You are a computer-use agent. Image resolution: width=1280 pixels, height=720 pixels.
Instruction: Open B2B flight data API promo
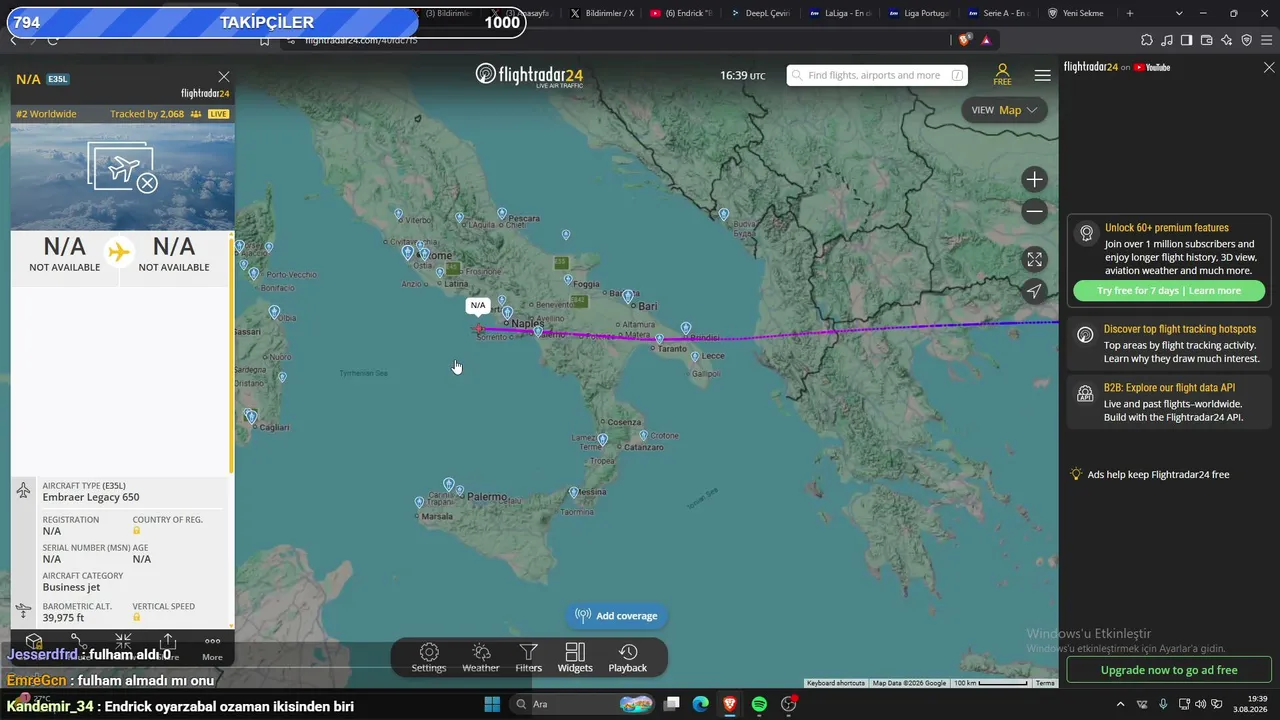[1169, 403]
